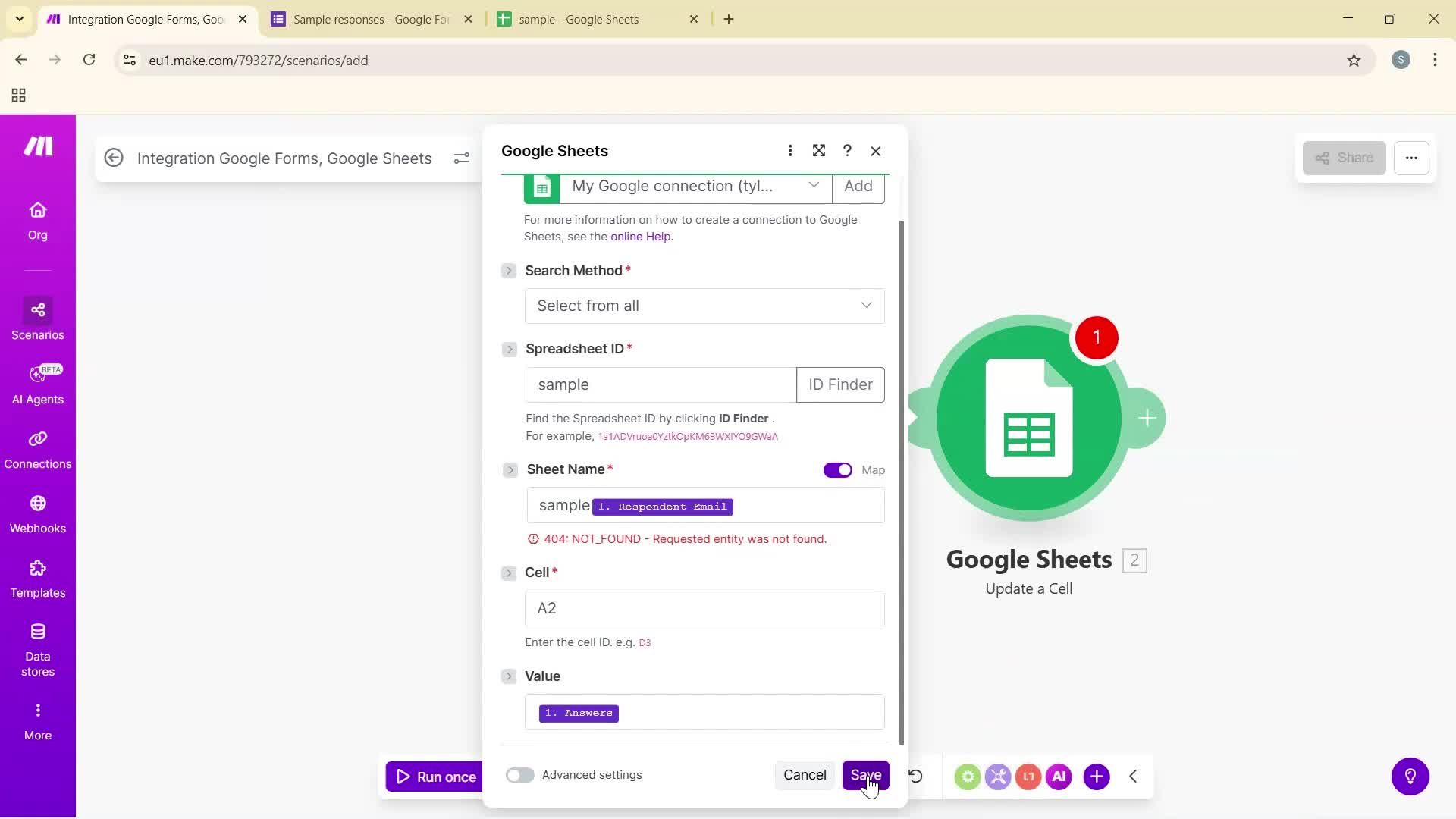Open the Templates section
Viewport: 1456px width, 819px height.
pos(37,577)
